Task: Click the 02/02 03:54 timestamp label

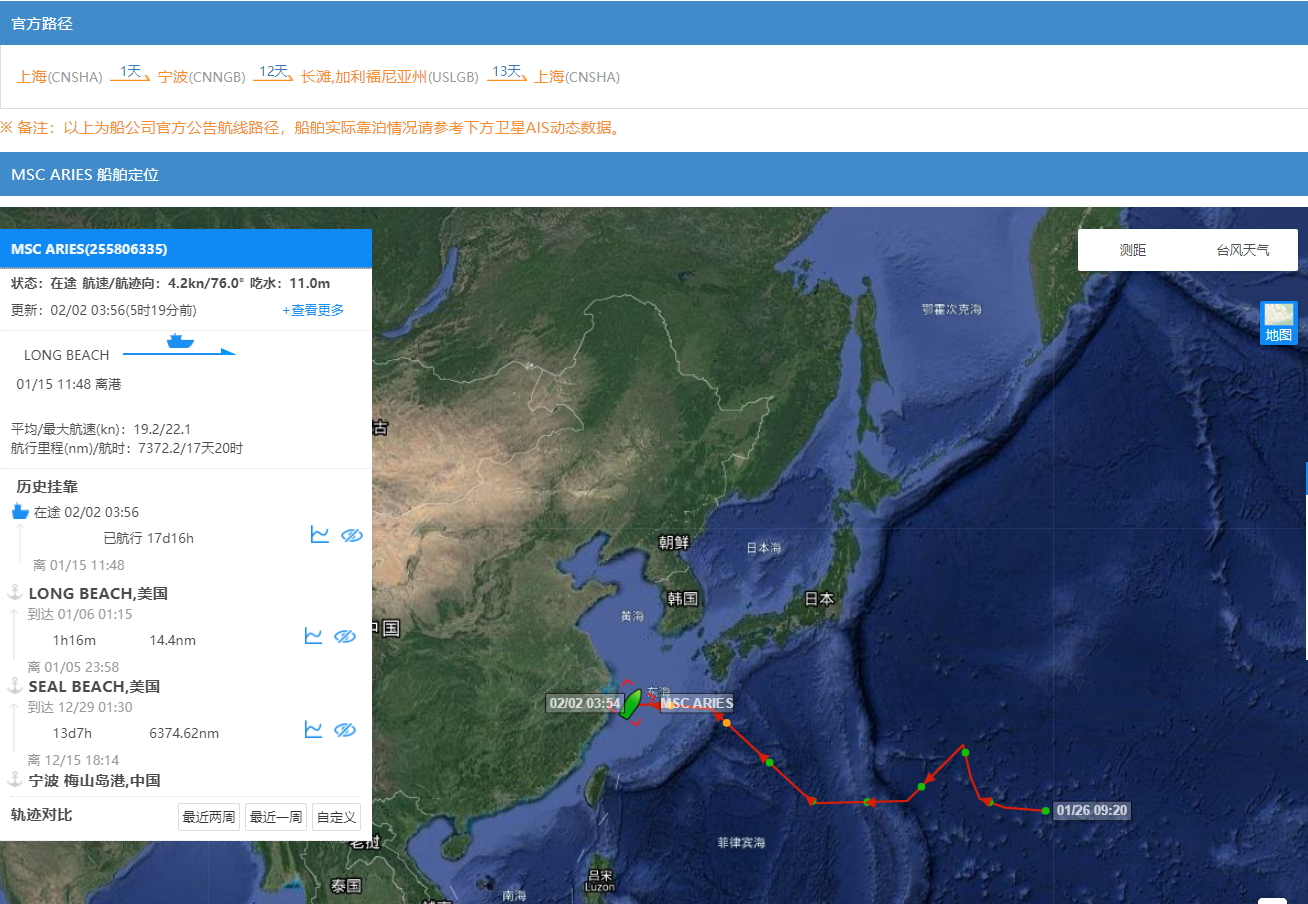Action: click(x=584, y=703)
